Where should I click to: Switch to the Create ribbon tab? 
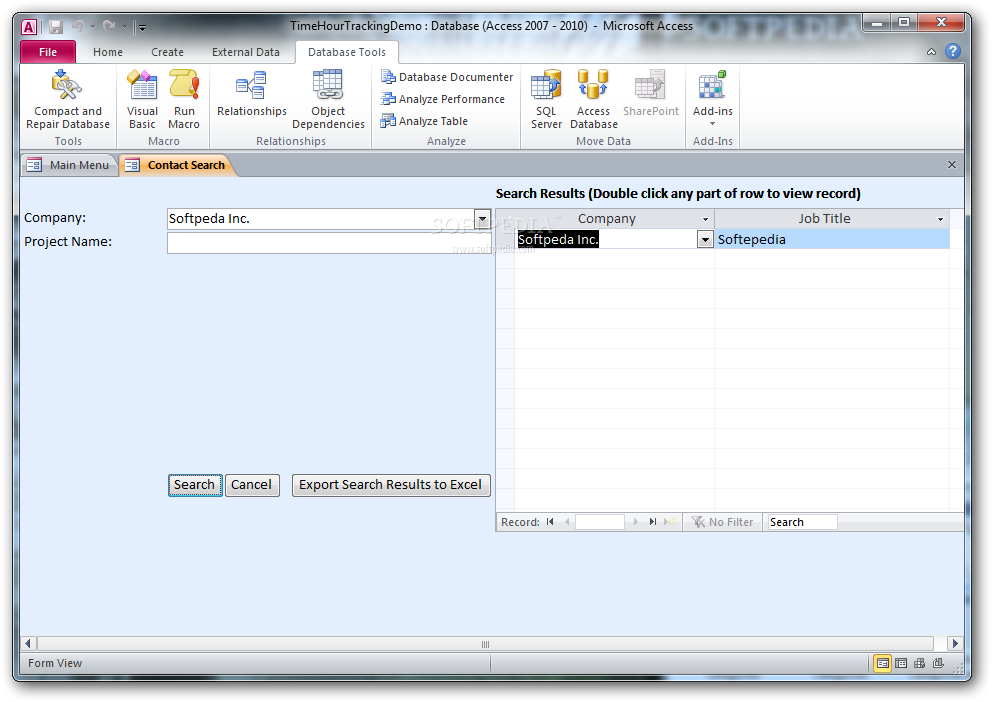click(167, 52)
